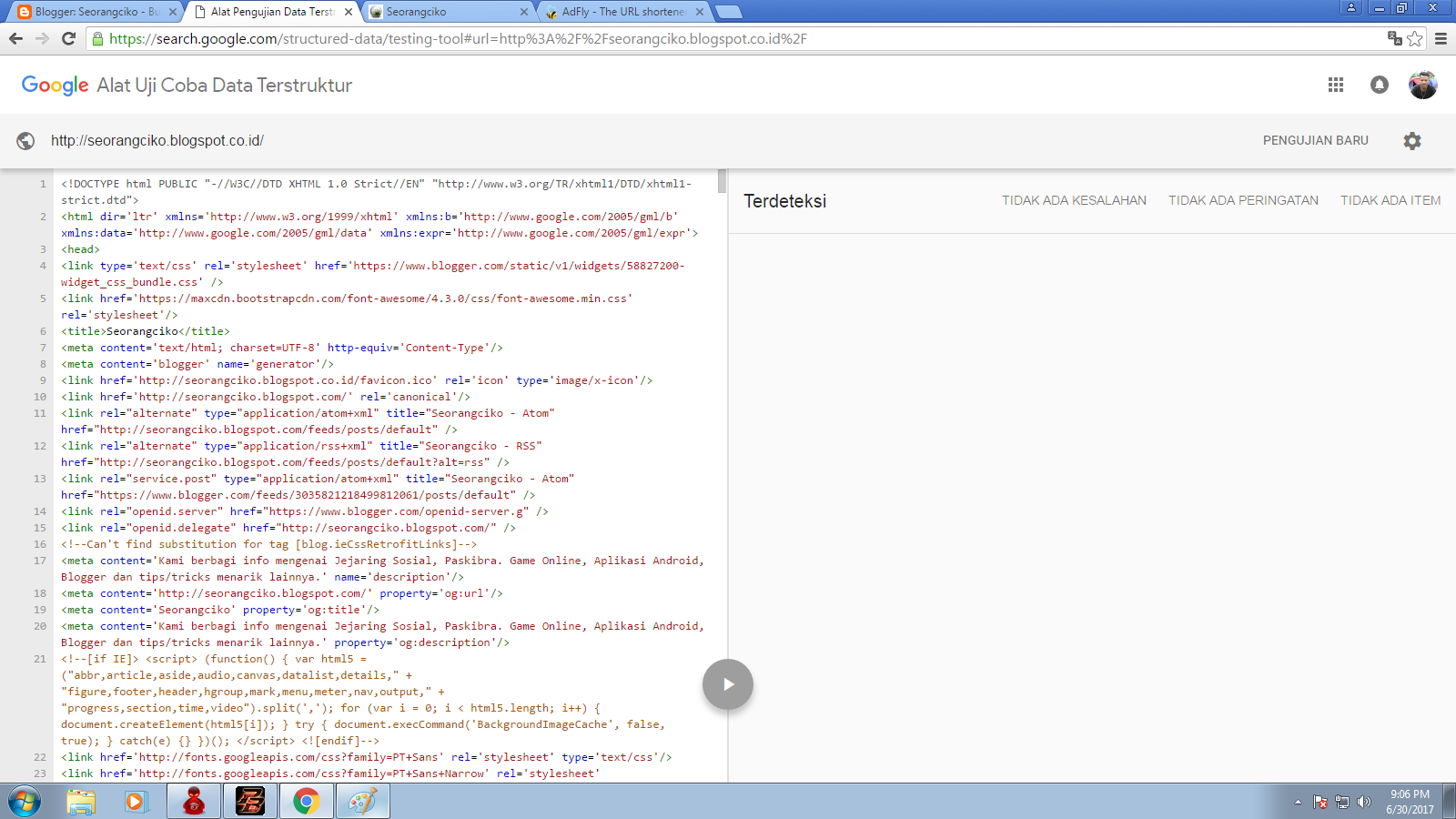Bookmark this page with the star icon
This screenshot has height=819, width=1456.
[x=1415, y=38]
